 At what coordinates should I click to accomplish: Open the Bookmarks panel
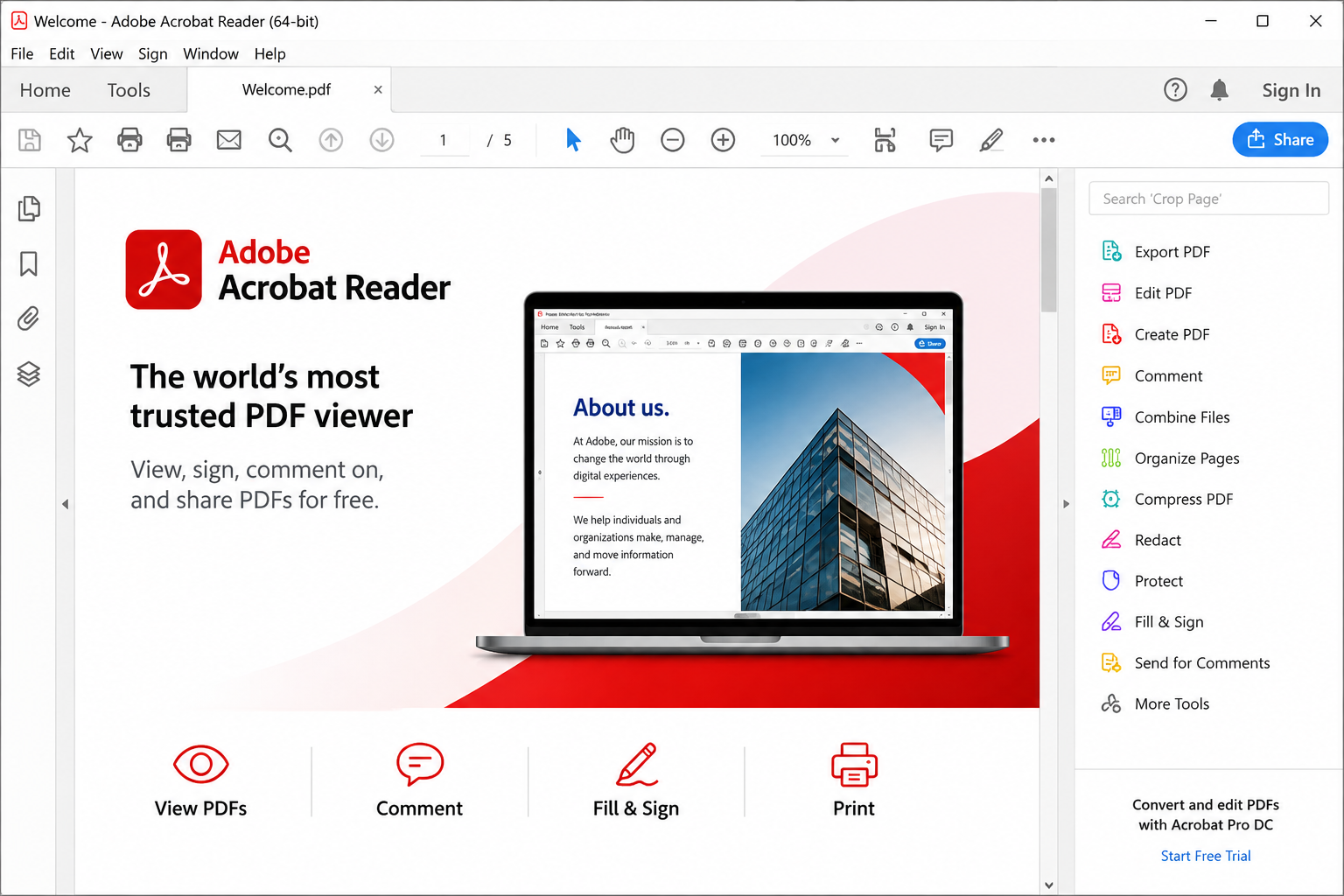coord(29,263)
